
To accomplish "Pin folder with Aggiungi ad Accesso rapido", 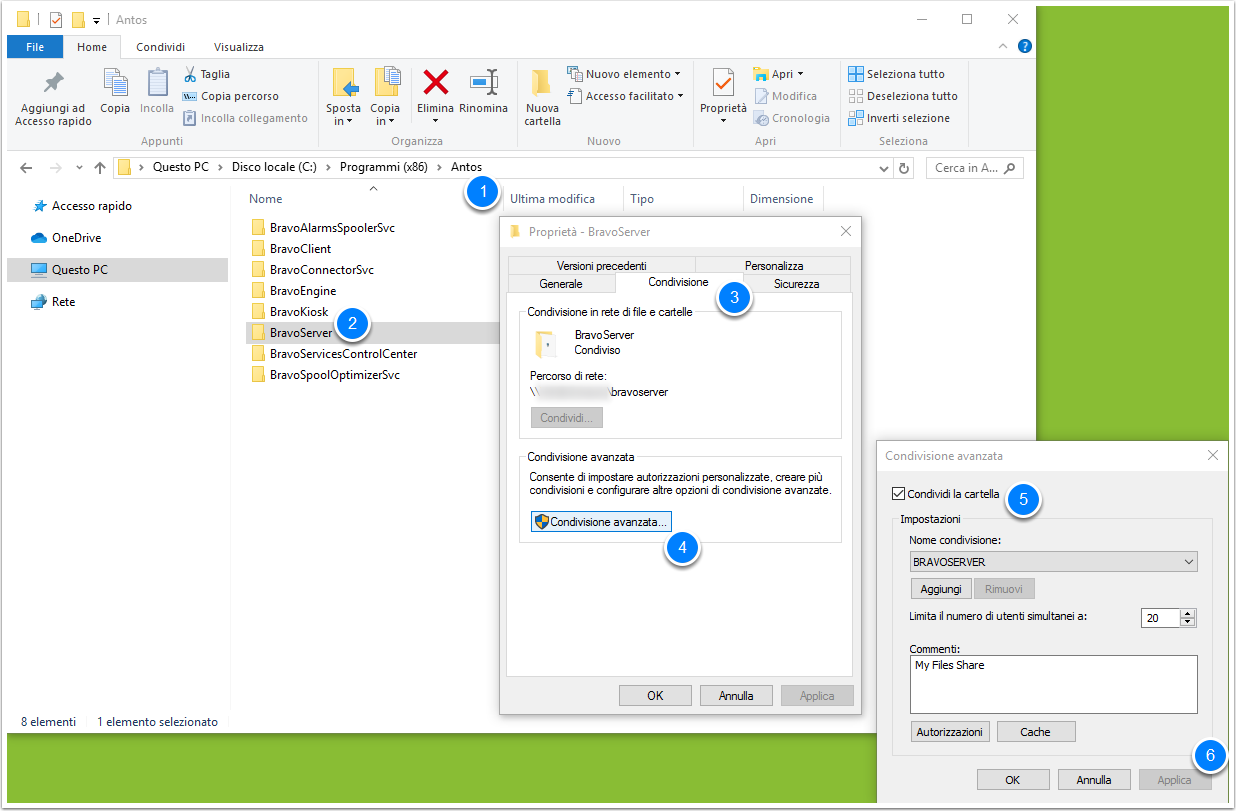I will point(53,98).
